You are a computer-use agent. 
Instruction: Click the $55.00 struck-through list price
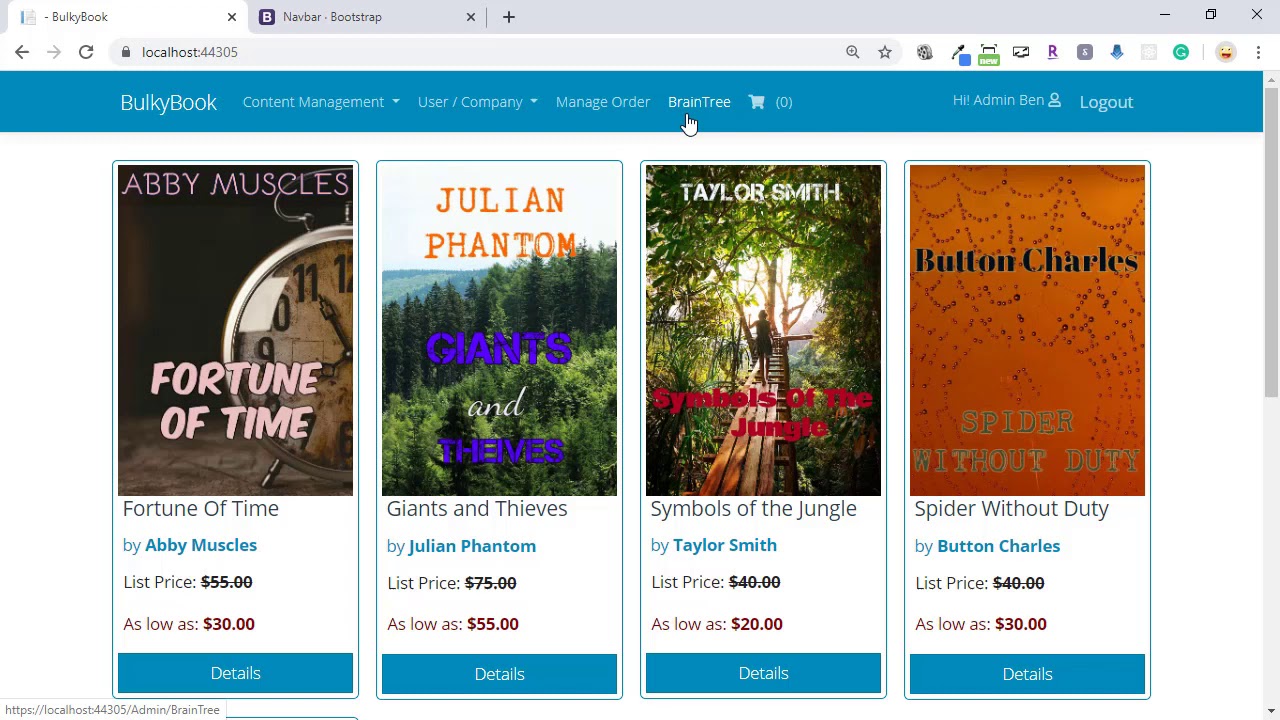coord(226,582)
